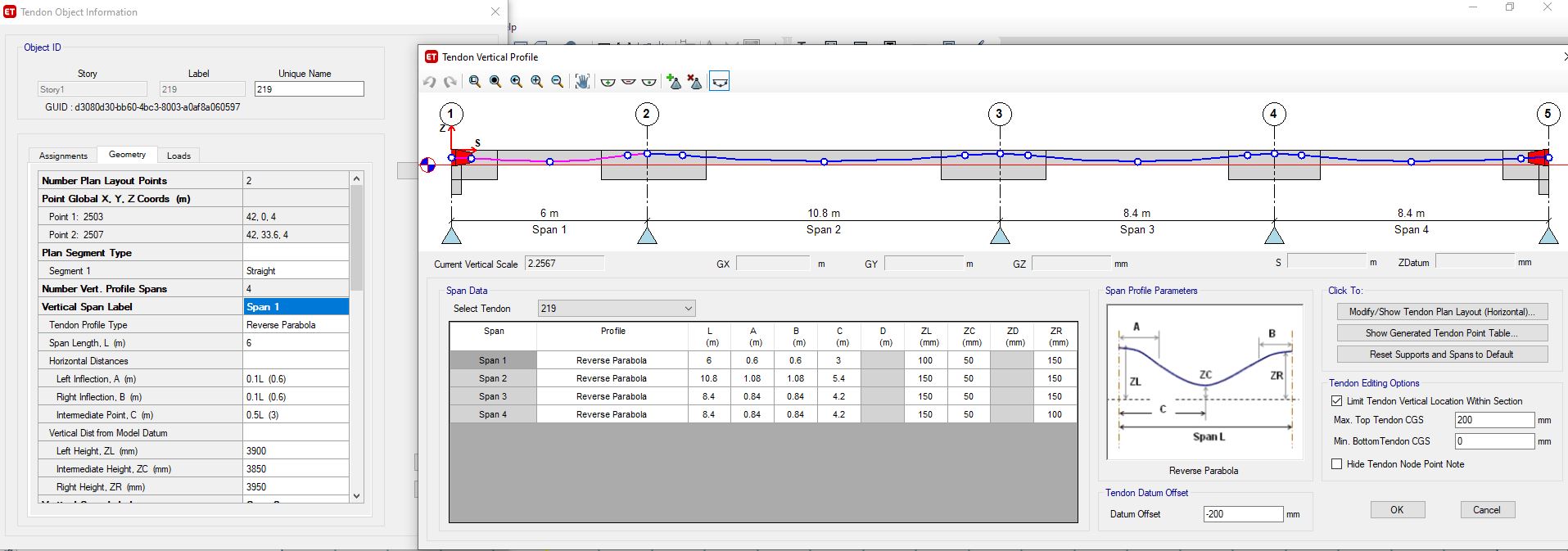1568x551 pixels.
Task: Click grid bubble 4 in the profile view
Action: point(1273,114)
